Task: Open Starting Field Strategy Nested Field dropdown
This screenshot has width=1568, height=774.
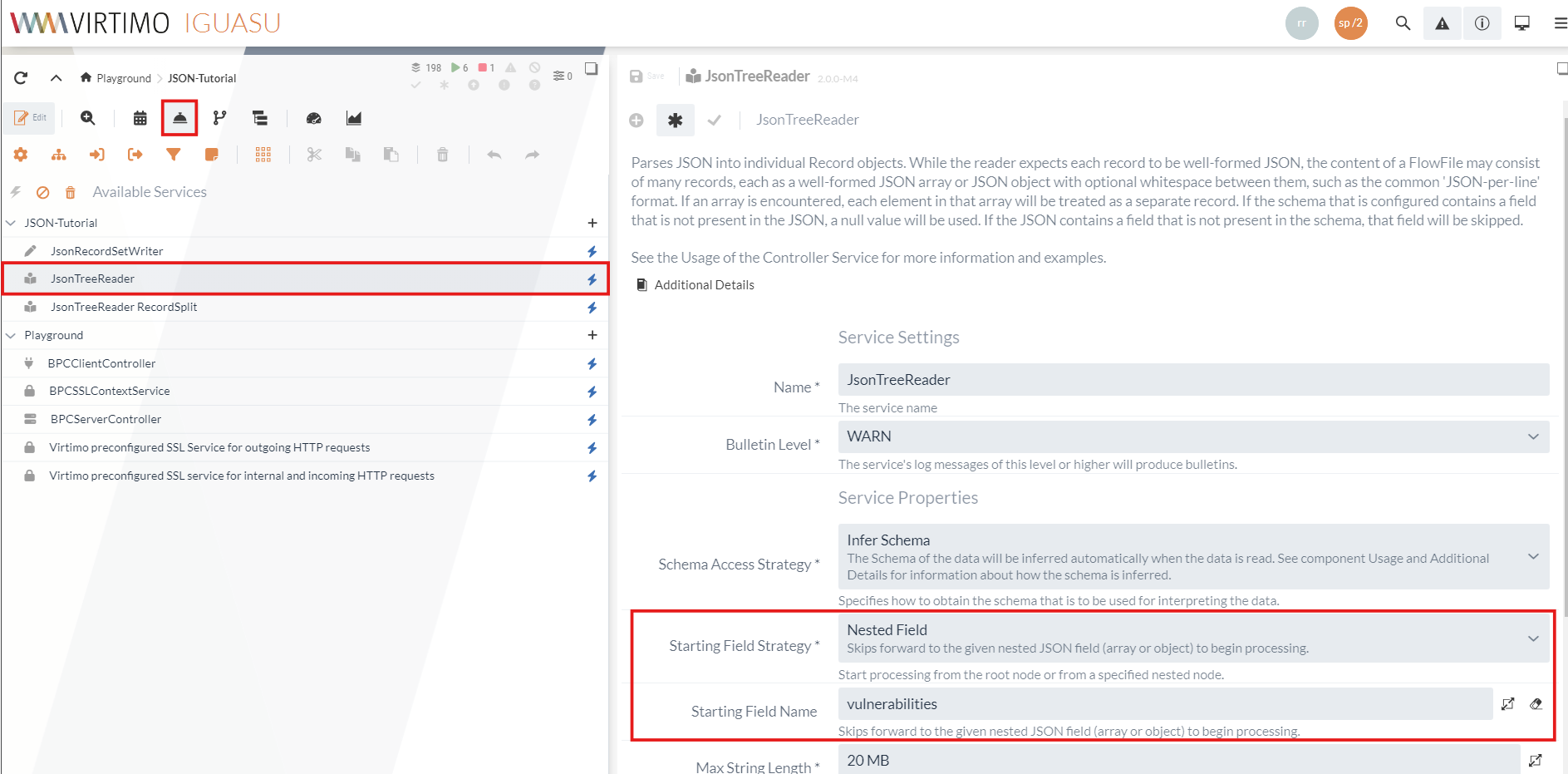Action: pos(1193,638)
